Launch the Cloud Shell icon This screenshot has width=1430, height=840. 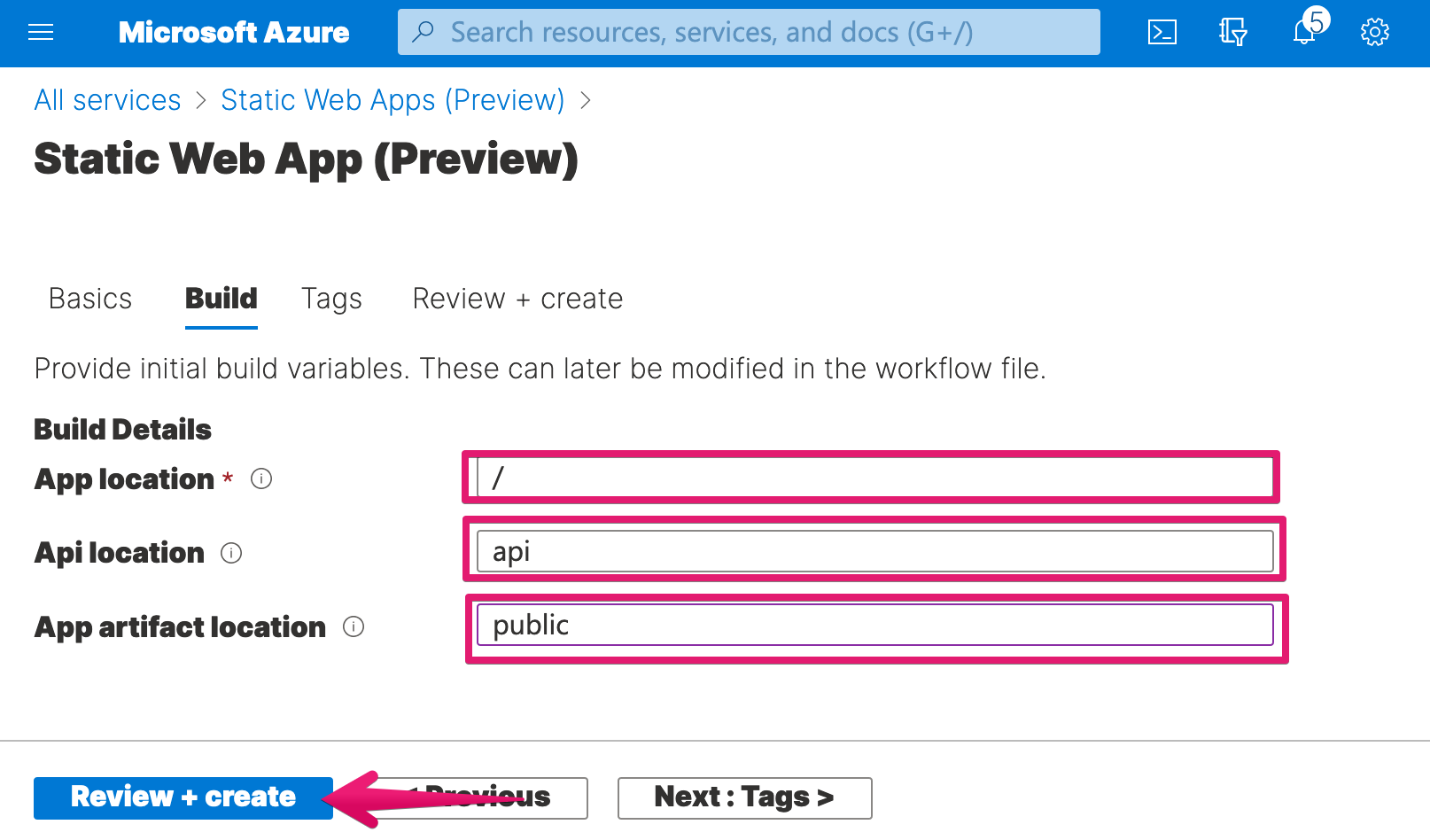point(1162,33)
